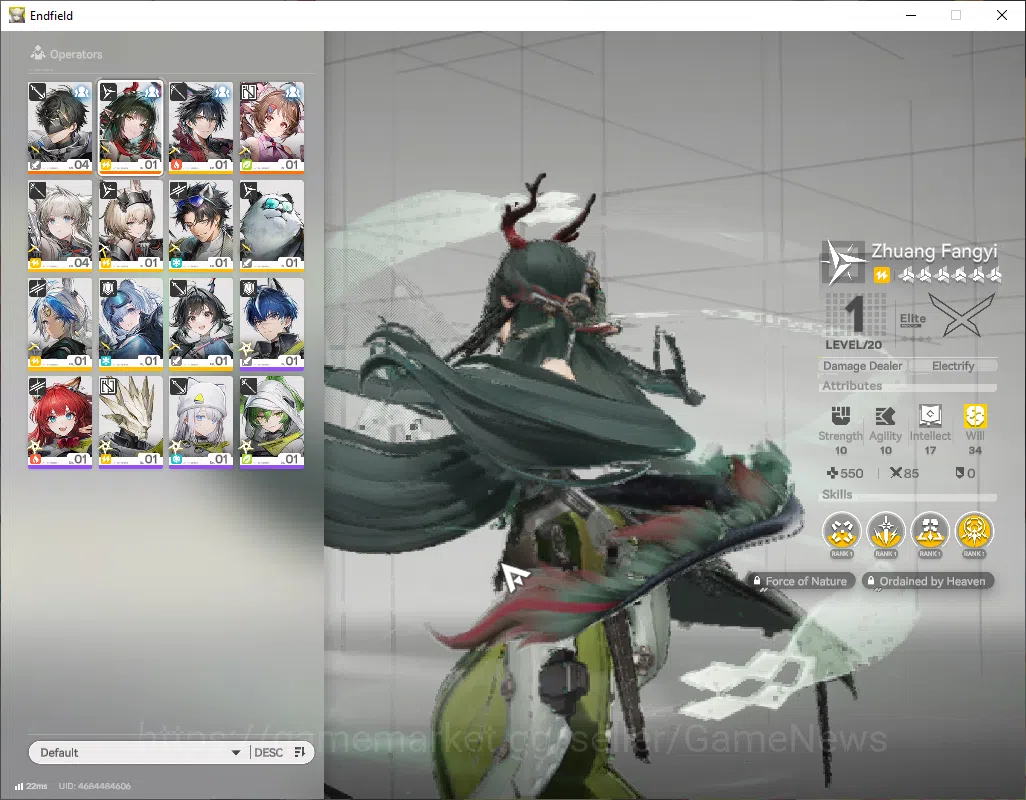
Task: Select the black-haired red-coat fire operator card
Action: coord(201,127)
